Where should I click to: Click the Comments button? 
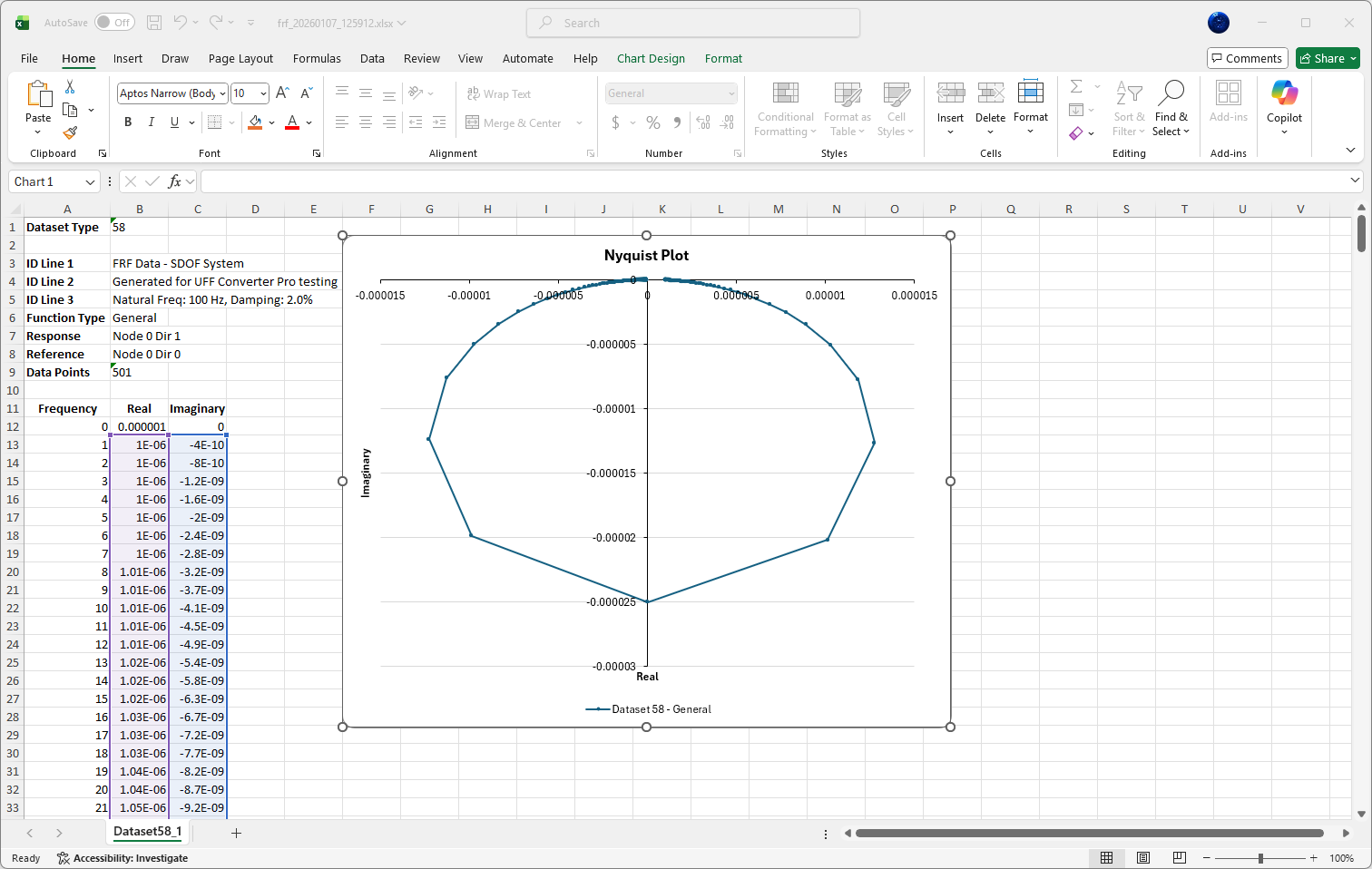(x=1247, y=59)
